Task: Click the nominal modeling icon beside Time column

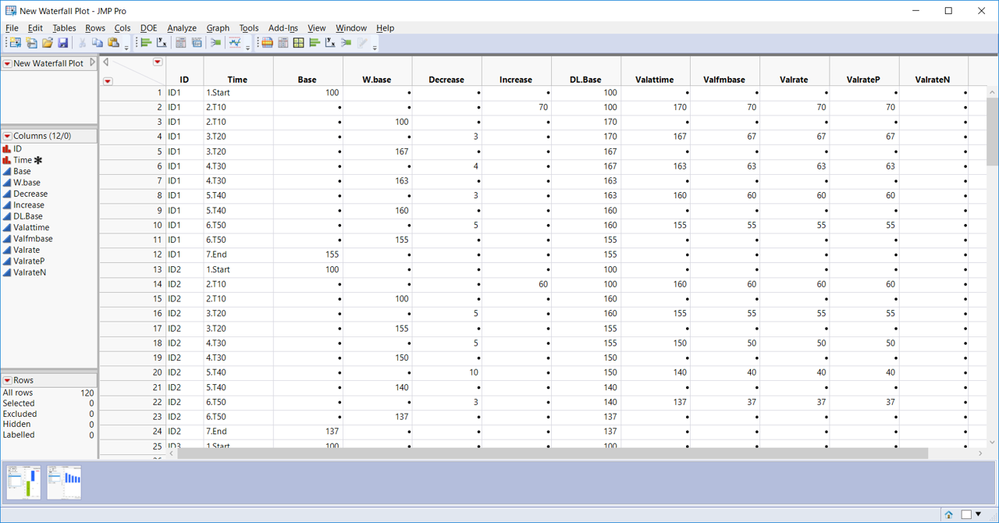Action: pyautogui.click(x=7, y=160)
